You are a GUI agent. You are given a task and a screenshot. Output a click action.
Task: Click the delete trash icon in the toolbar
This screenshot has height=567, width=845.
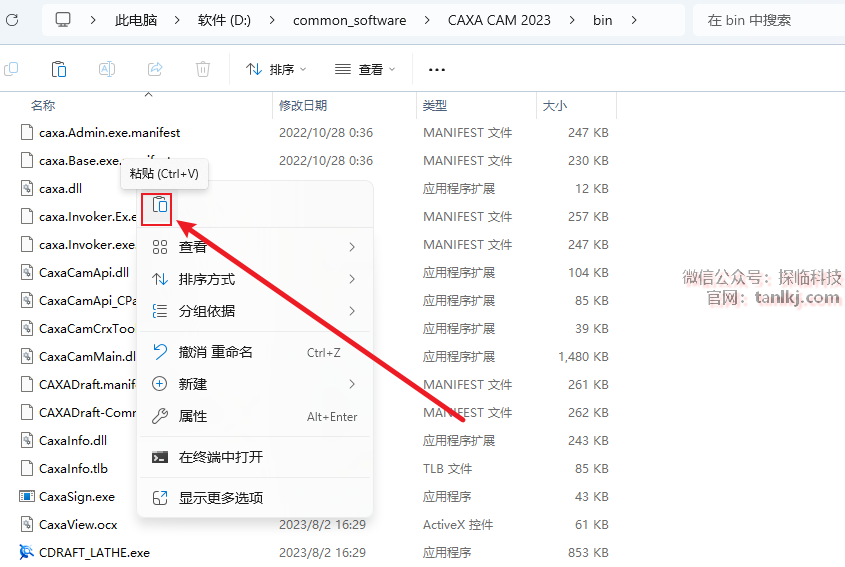203,69
